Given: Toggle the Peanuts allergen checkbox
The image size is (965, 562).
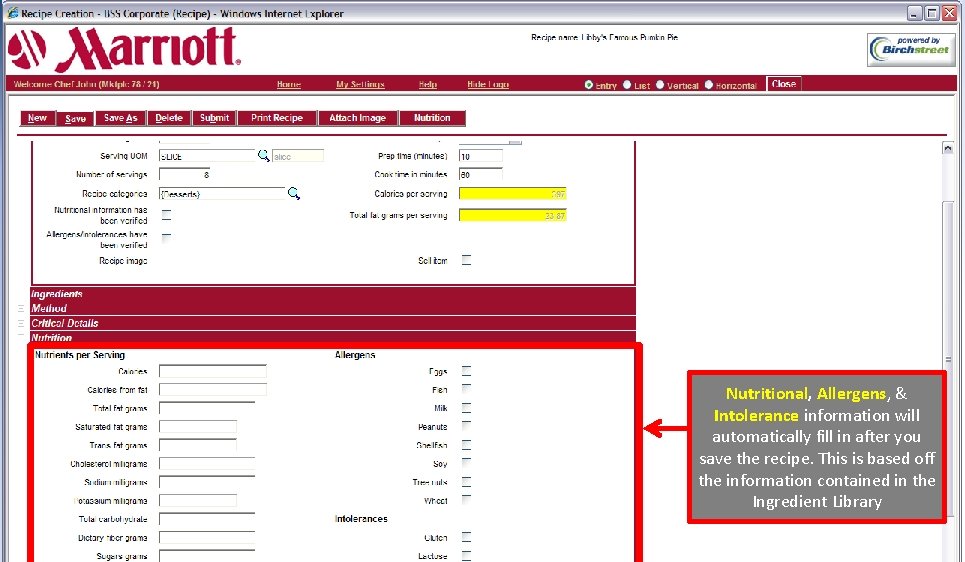Looking at the screenshot, I should (x=466, y=426).
